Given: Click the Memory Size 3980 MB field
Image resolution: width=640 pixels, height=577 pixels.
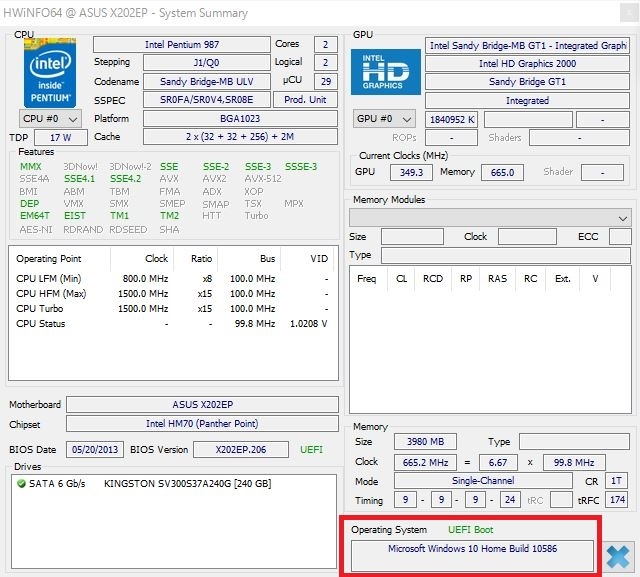Looking at the screenshot, I should [x=425, y=442].
